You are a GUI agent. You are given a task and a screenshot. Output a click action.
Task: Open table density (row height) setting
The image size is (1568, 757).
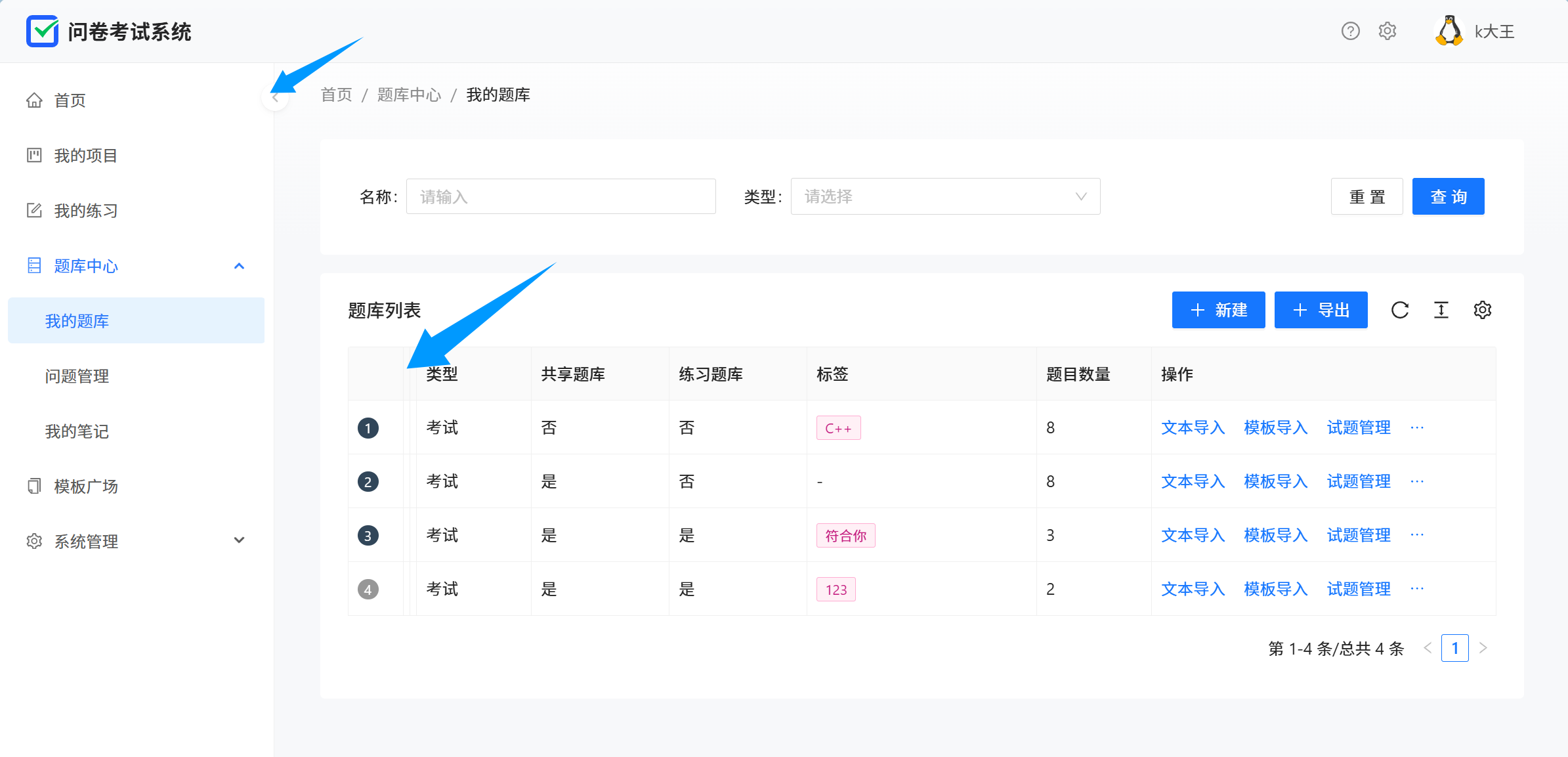pos(1441,310)
